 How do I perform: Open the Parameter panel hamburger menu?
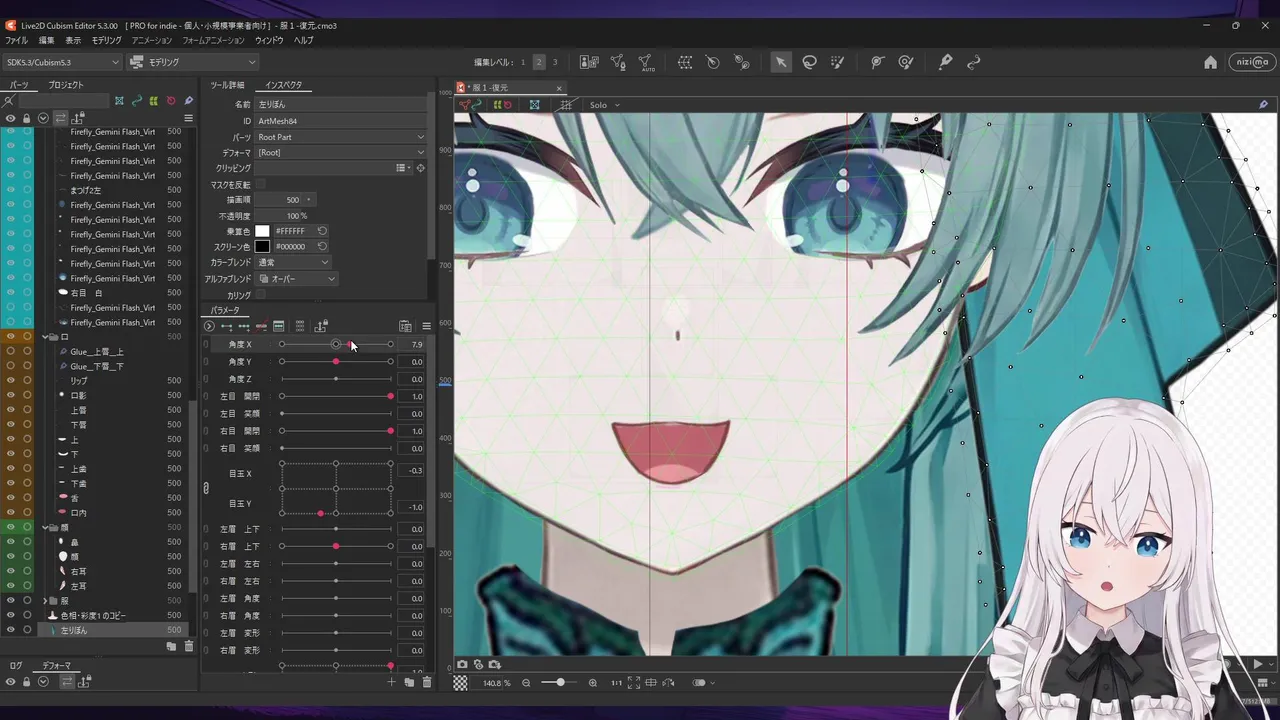(x=426, y=326)
